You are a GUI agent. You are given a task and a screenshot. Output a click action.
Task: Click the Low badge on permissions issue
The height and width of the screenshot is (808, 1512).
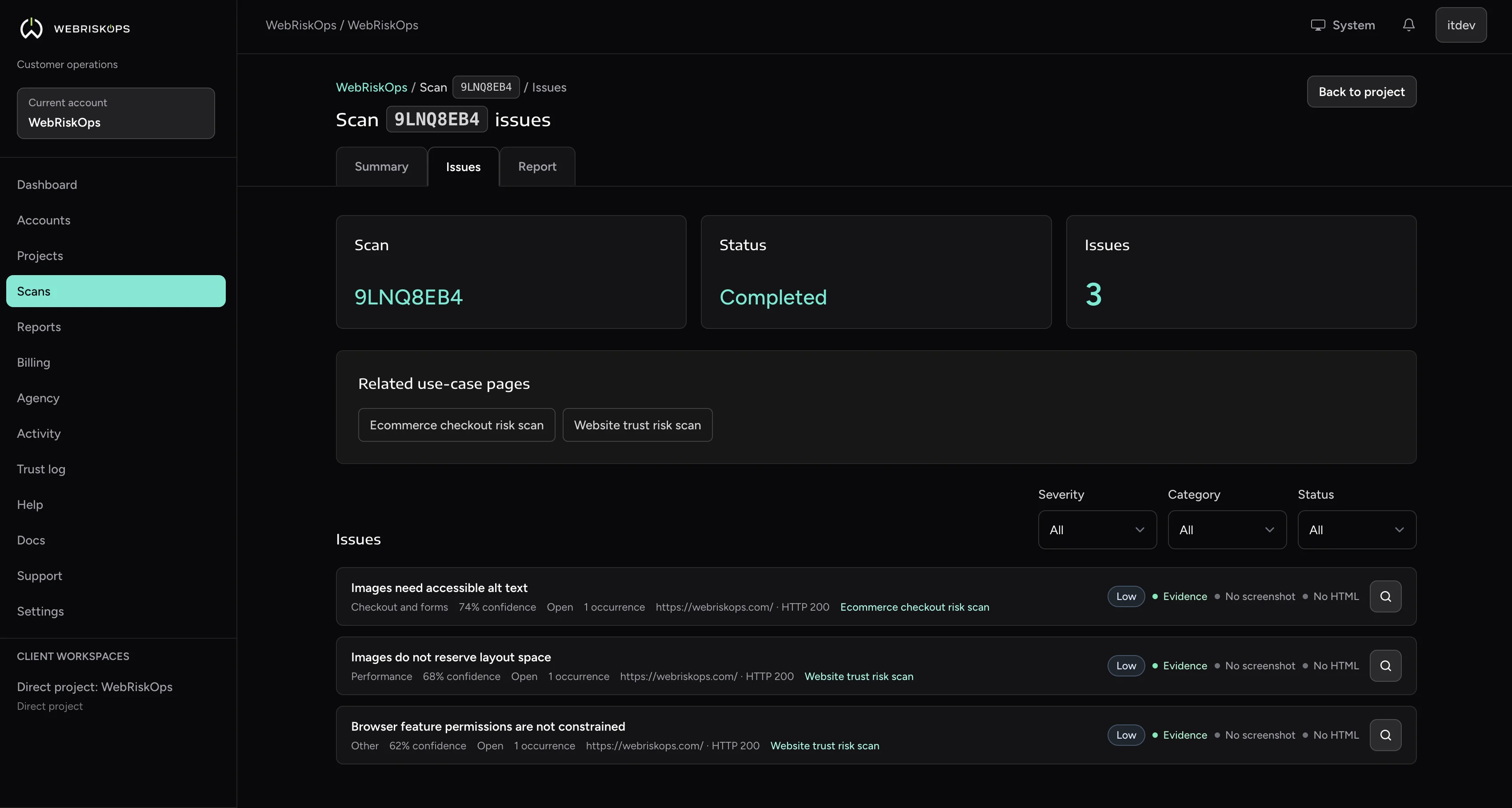[x=1126, y=735]
